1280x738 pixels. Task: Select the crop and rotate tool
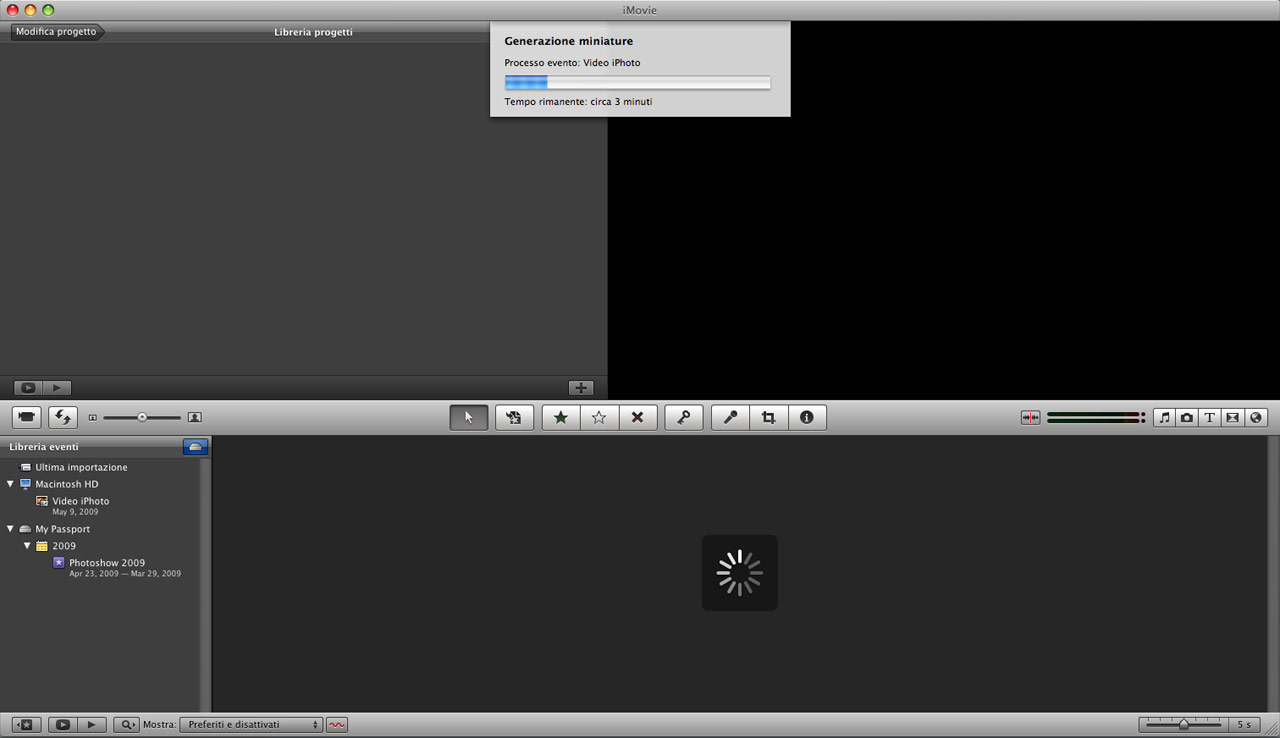768,417
